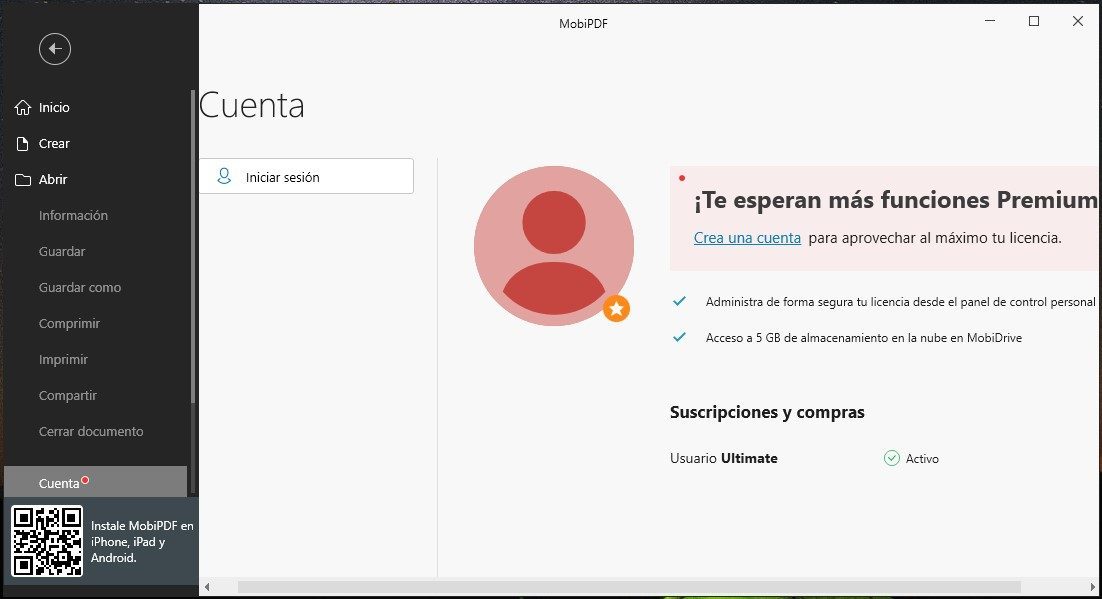Minimize the MobiPDF window
The height and width of the screenshot is (599, 1102).
(x=990, y=21)
